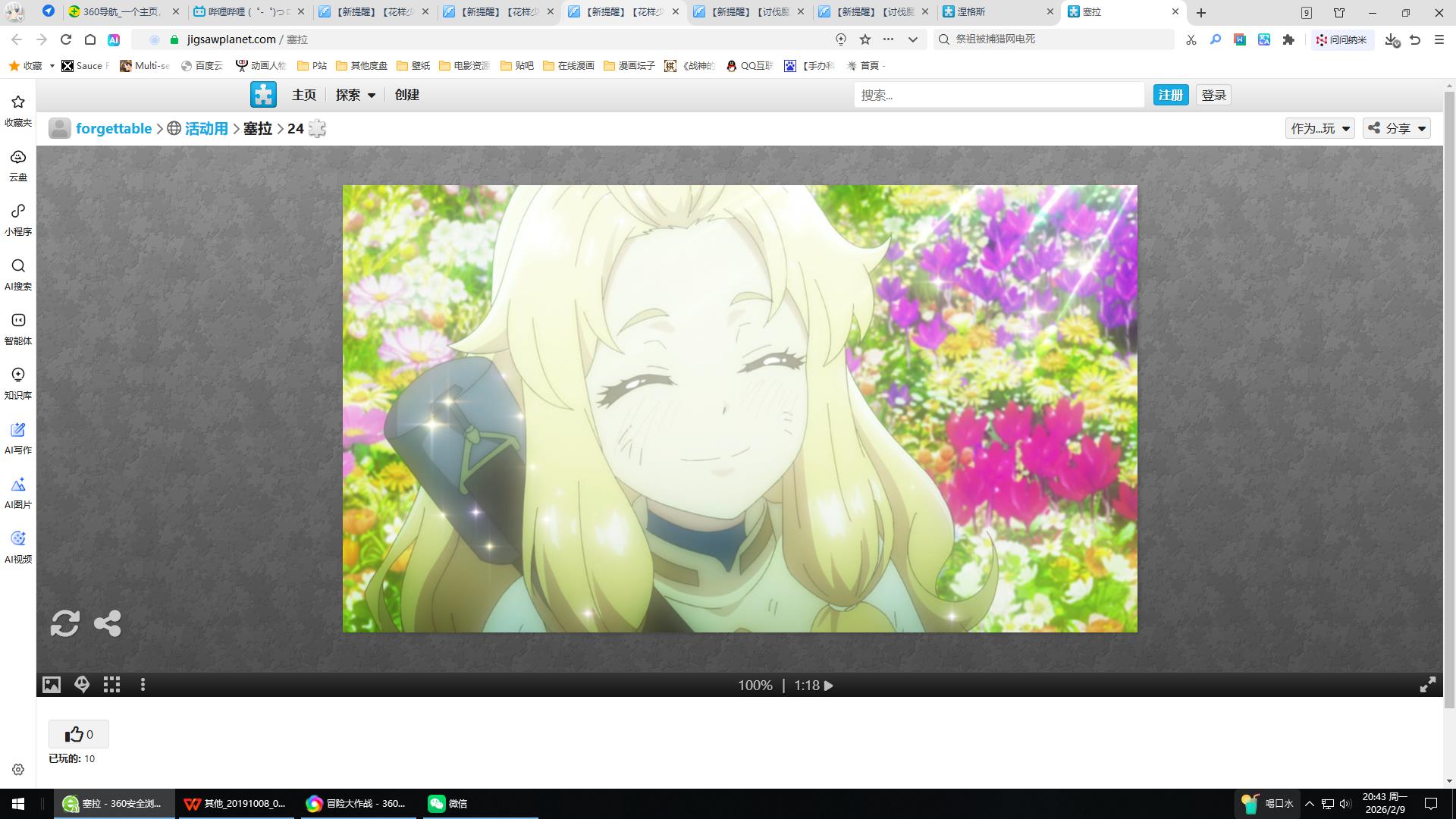This screenshot has width=1456, height=819.
Task: Open the 分享 share dropdown
Action: point(1397,128)
